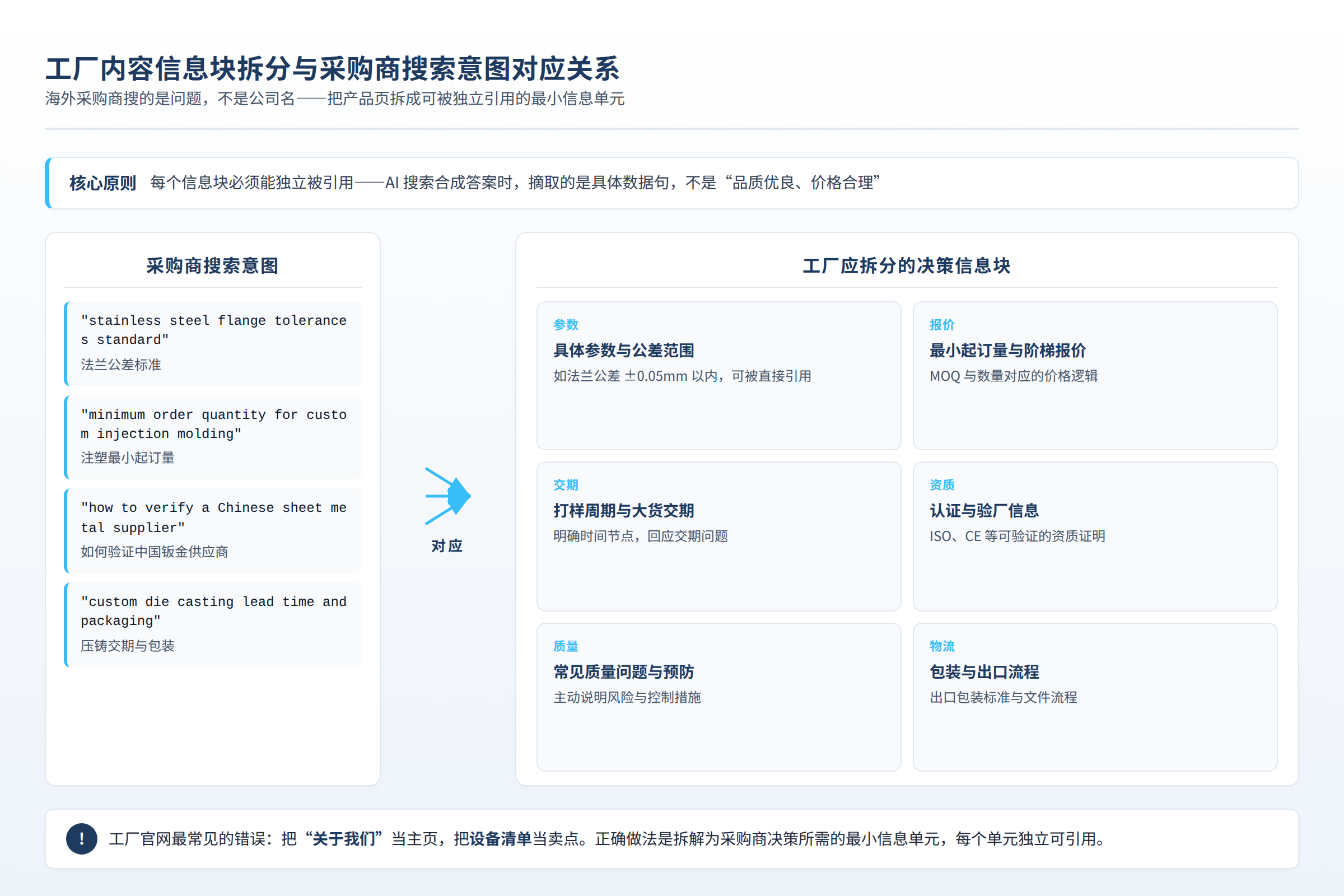This screenshot has width=1344, height=896.
Task: Click the exclamation mark warning icon
Action: coord(82,839)
